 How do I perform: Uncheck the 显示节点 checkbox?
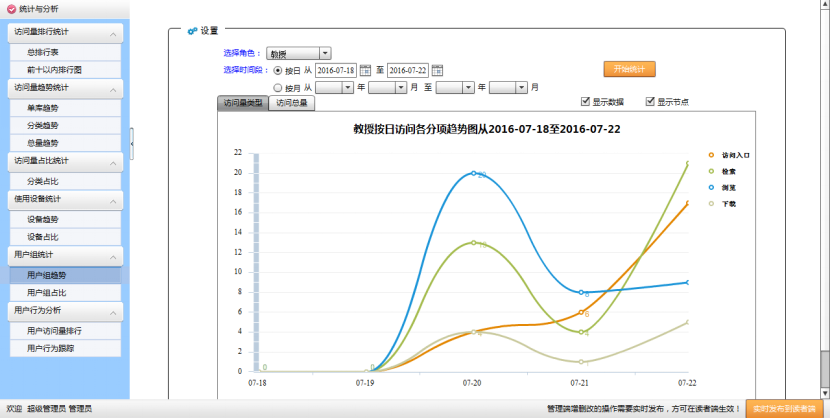click(x=650, y=101)
